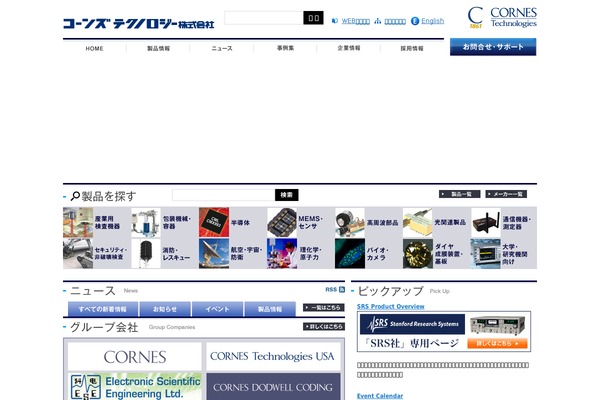Switch to the イベント news tab
The width and height of the screenshot is (600, 400).
[217, 309]
